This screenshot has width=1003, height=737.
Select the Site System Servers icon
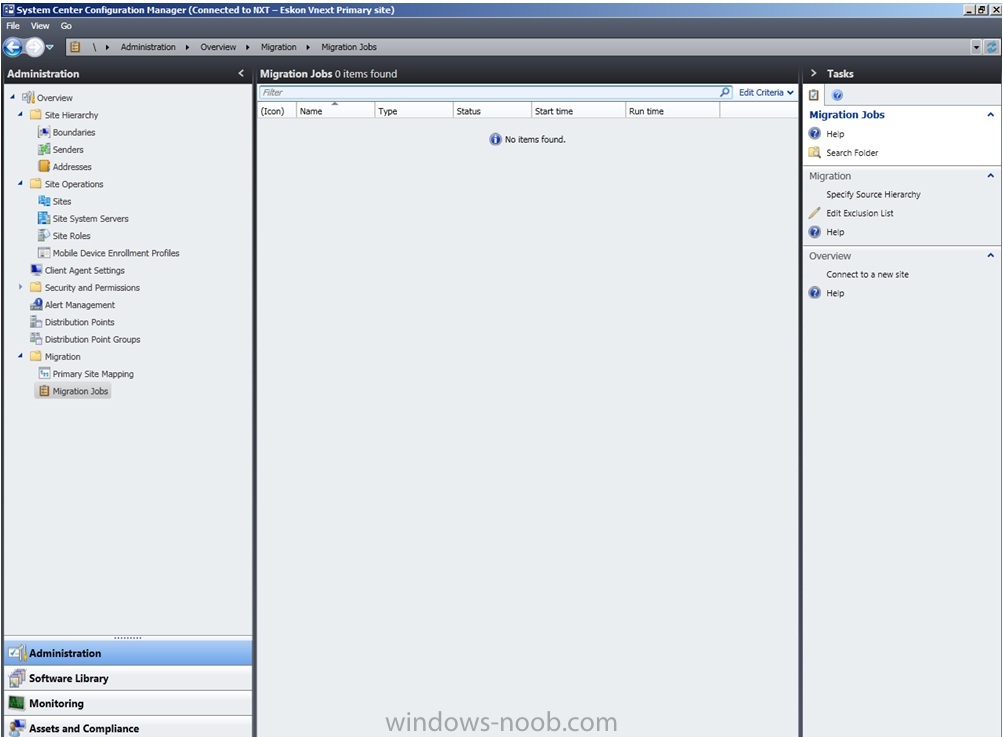coord(43,218)
